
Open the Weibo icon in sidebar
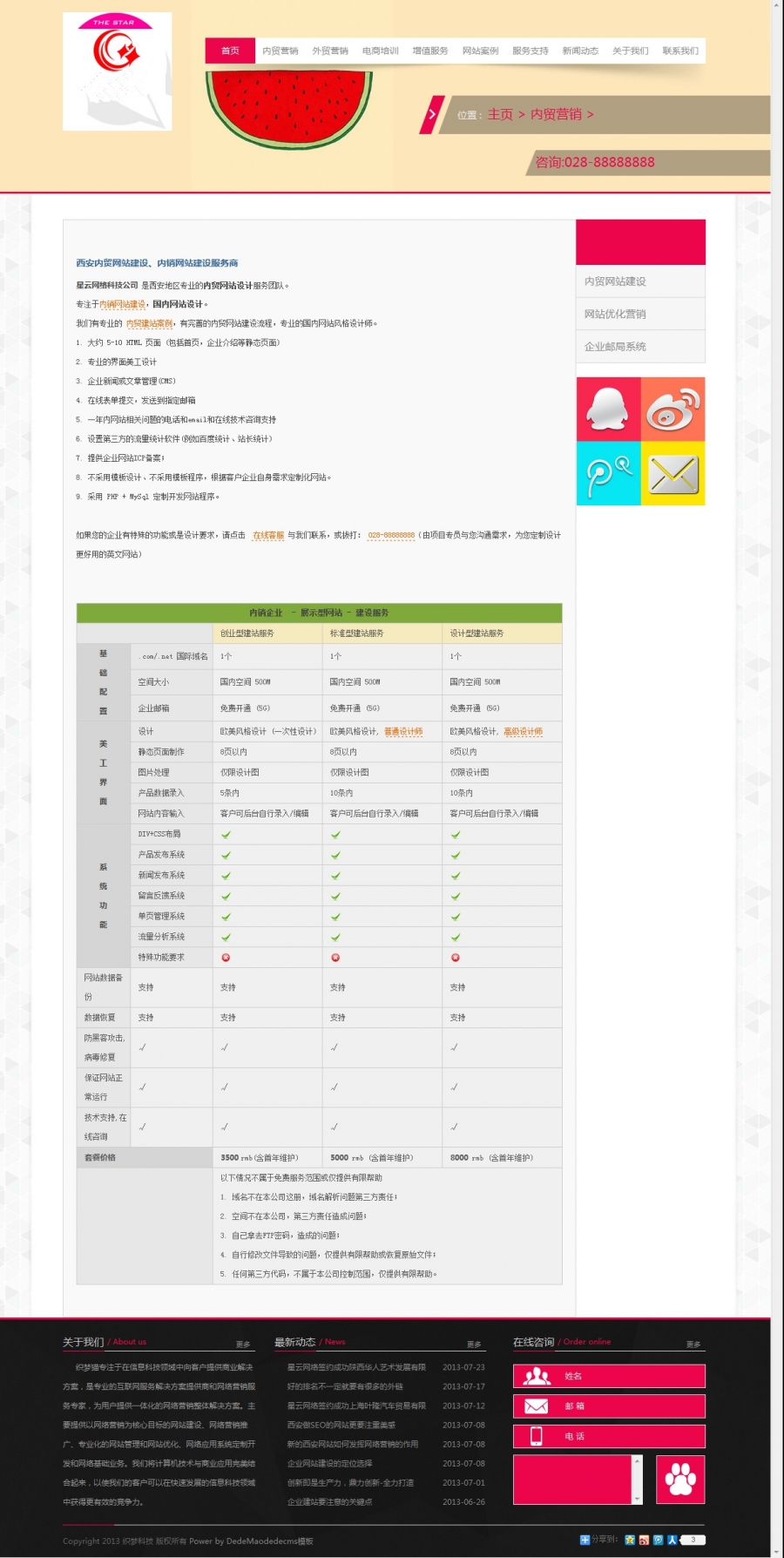673,409
